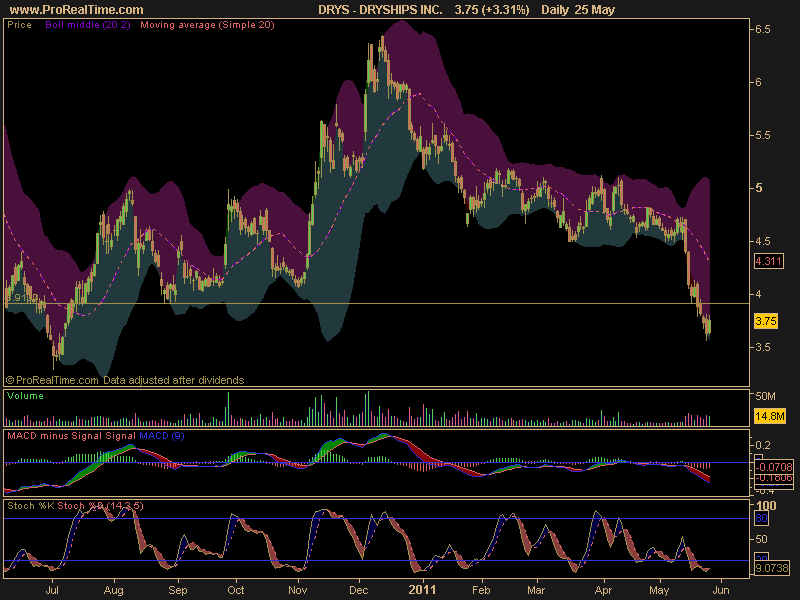Click the Oct date axis label
800x600 pixels.
236,590
